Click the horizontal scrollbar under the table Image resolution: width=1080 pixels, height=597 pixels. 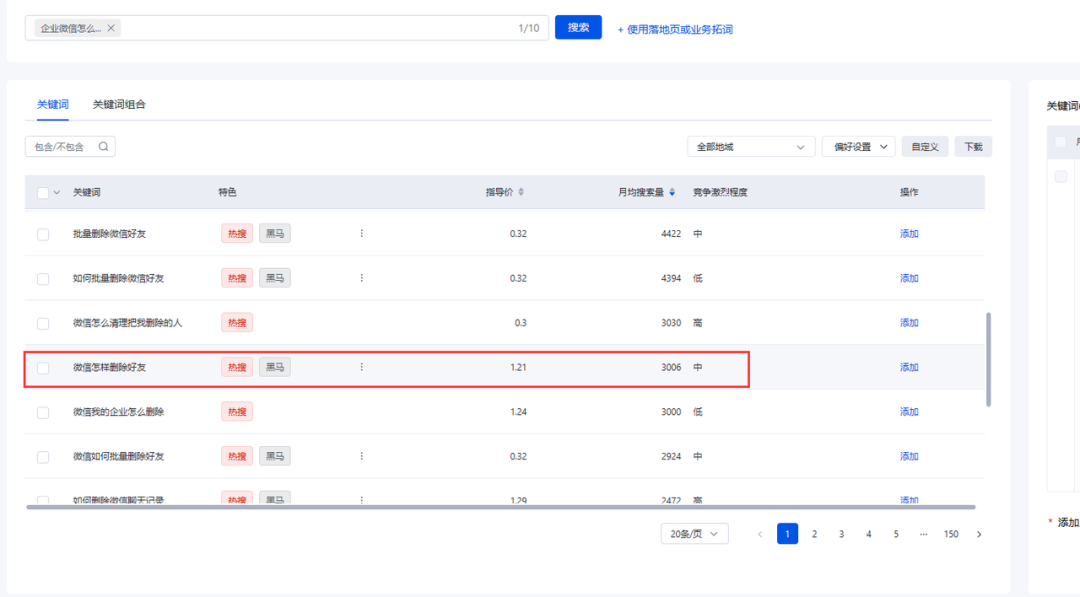[501, 507]
